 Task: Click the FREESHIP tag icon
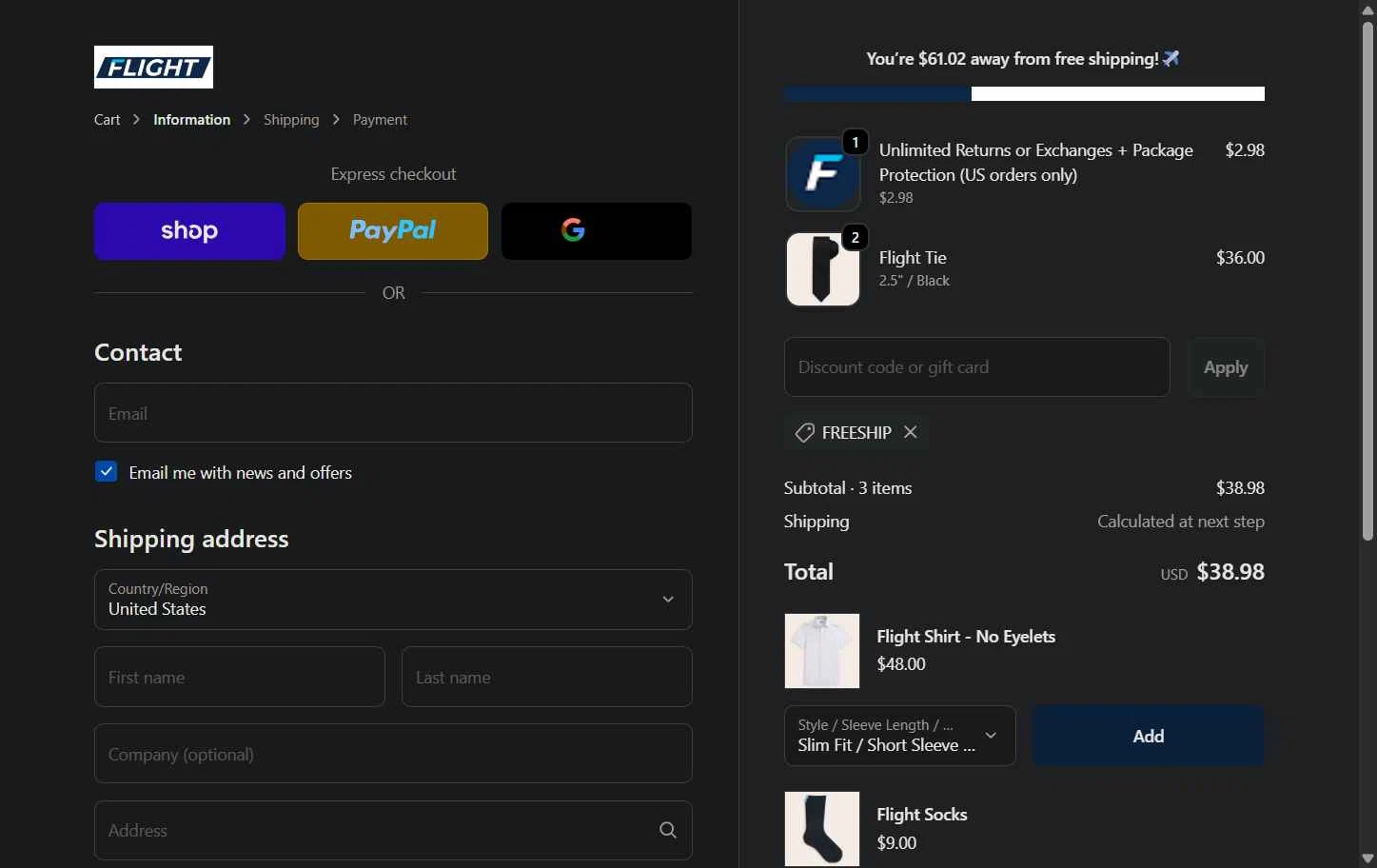(805, 433)
